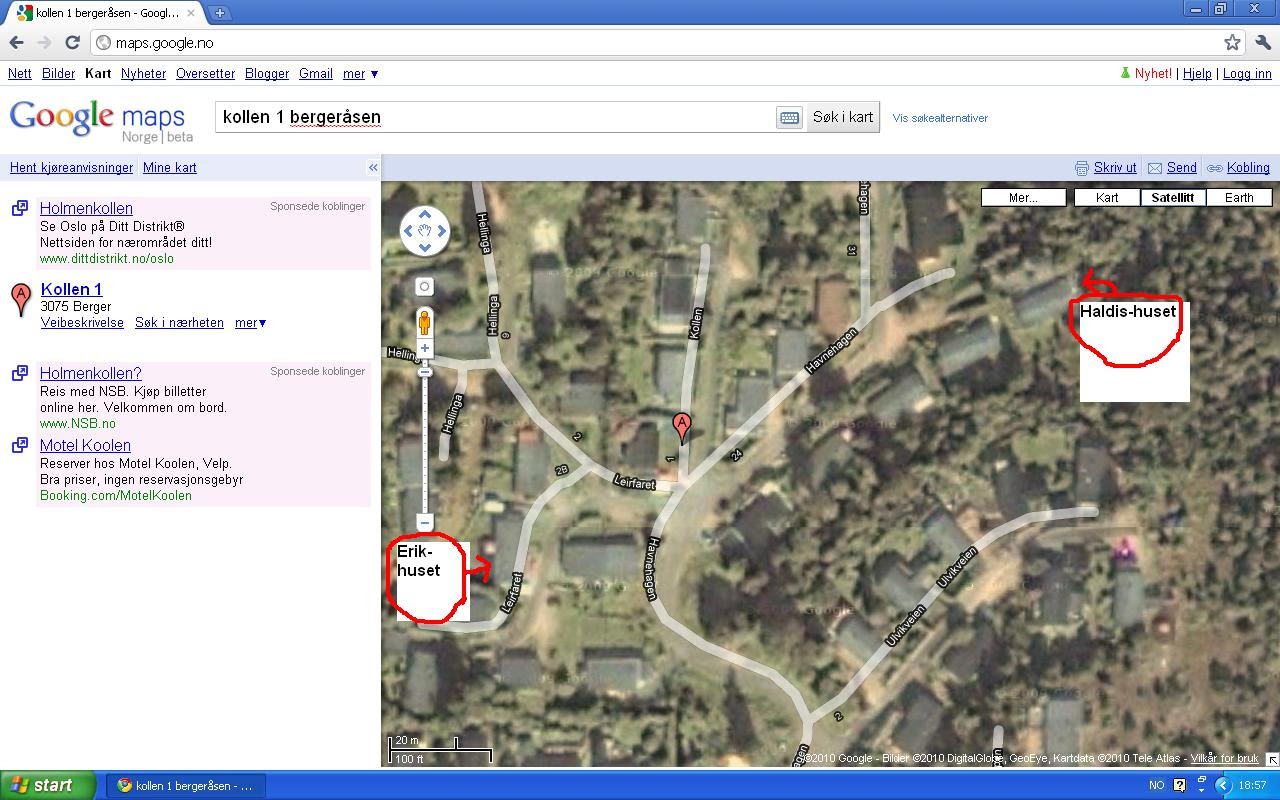
Task: Switch to Satellitt view
Action: click(1172, 197)
